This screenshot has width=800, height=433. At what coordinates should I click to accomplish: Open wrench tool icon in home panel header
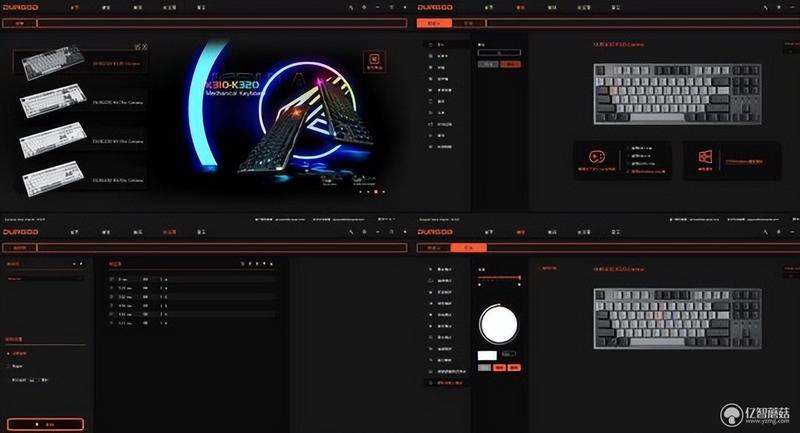(351, 8)
